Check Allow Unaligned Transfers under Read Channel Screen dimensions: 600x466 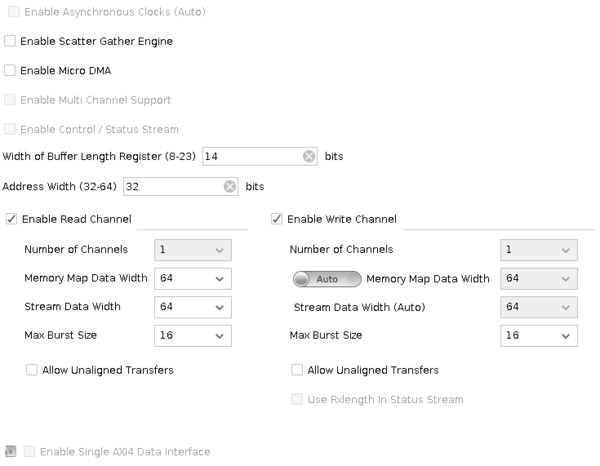33,370
